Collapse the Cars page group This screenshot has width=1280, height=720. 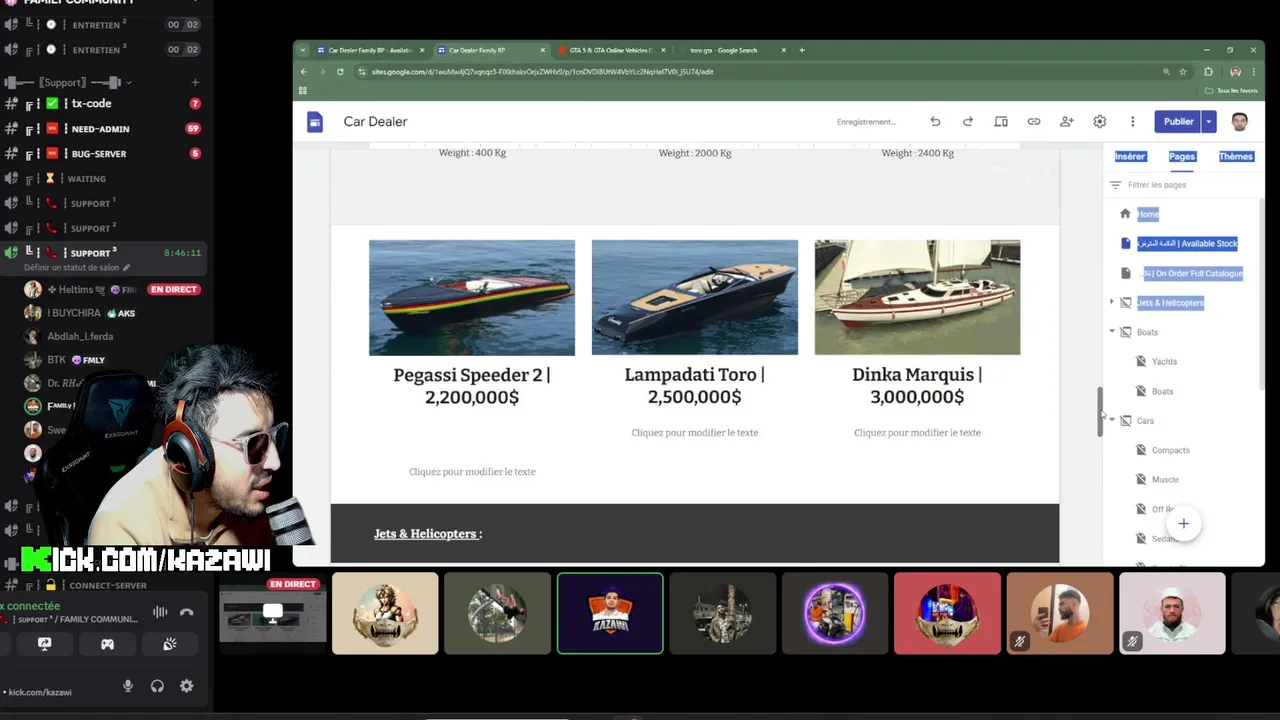point(1112,421)
